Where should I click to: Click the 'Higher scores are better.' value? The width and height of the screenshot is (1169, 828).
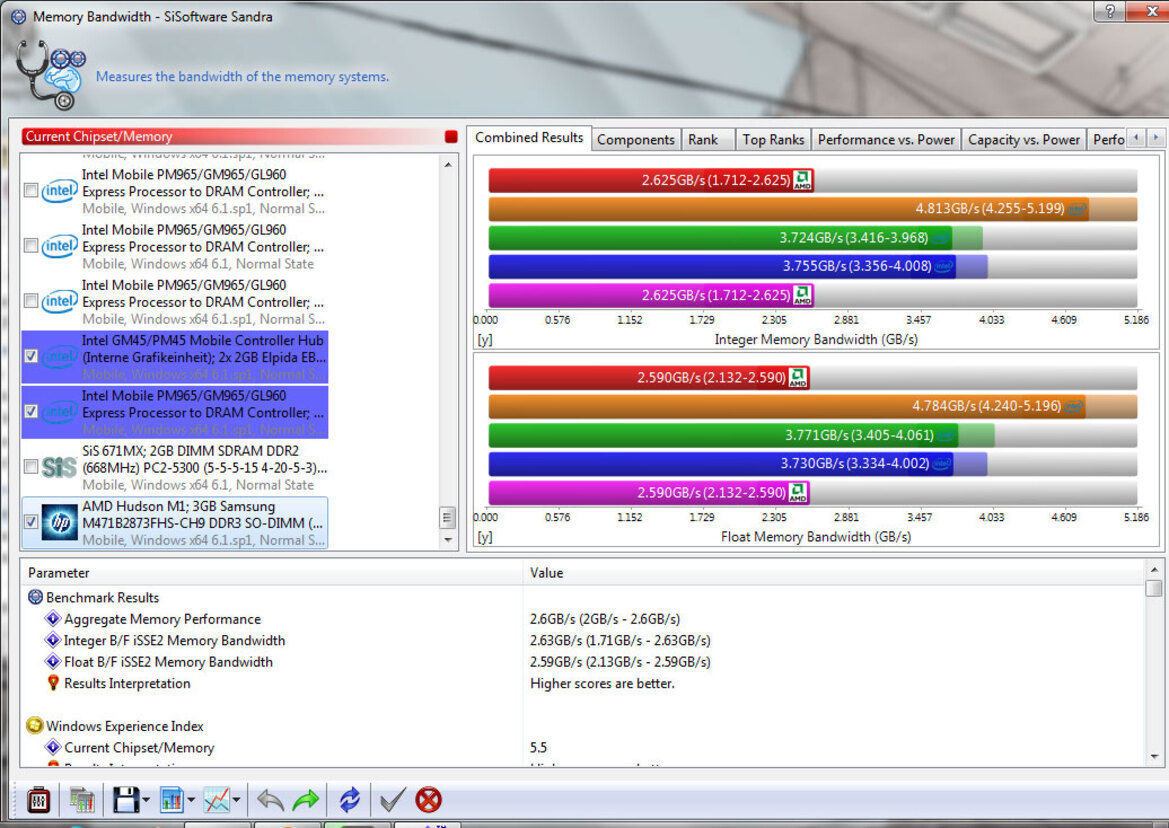click(602, 683)
